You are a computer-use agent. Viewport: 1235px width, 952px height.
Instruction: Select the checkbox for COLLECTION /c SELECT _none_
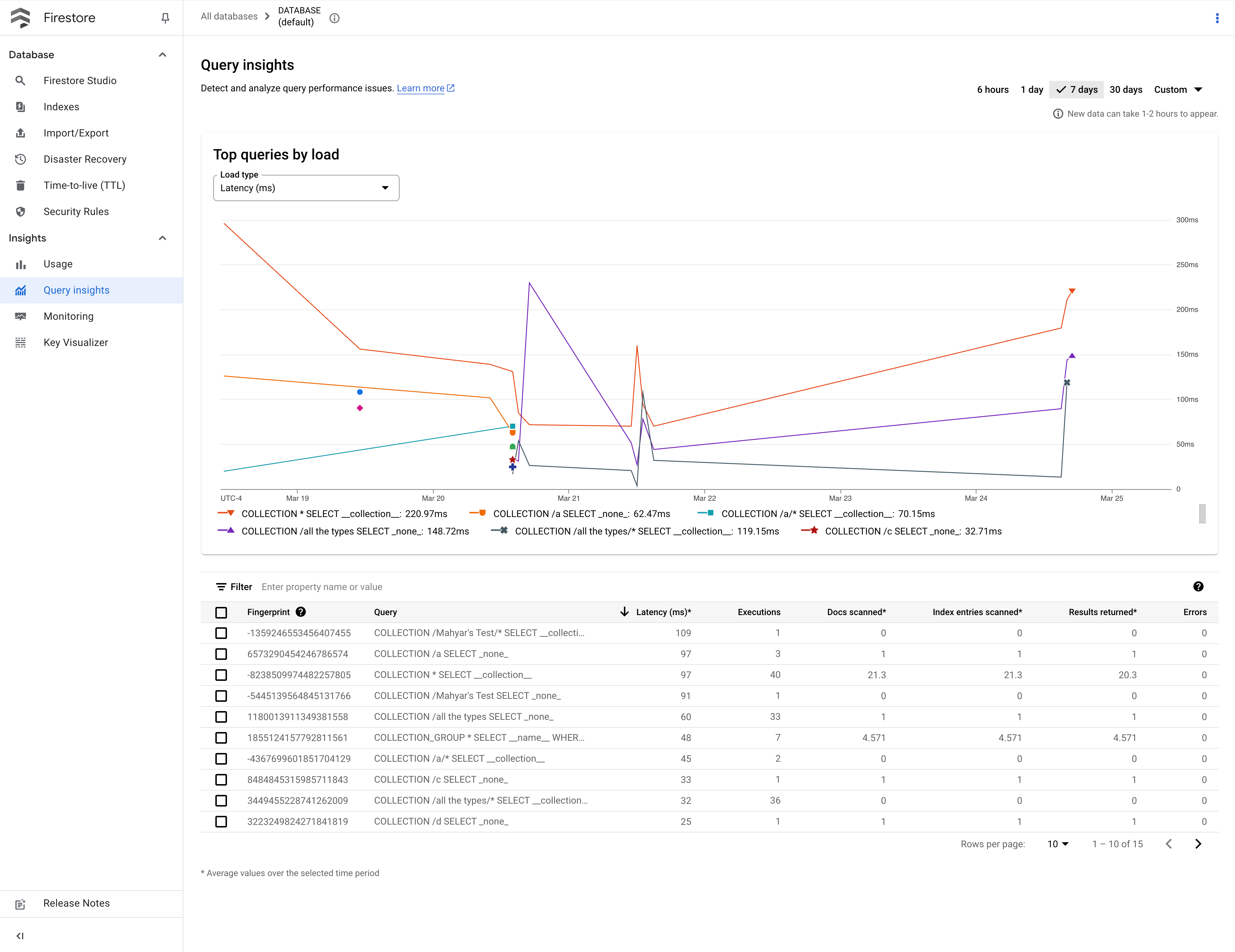pyautogui.click(x=221, y=779)
